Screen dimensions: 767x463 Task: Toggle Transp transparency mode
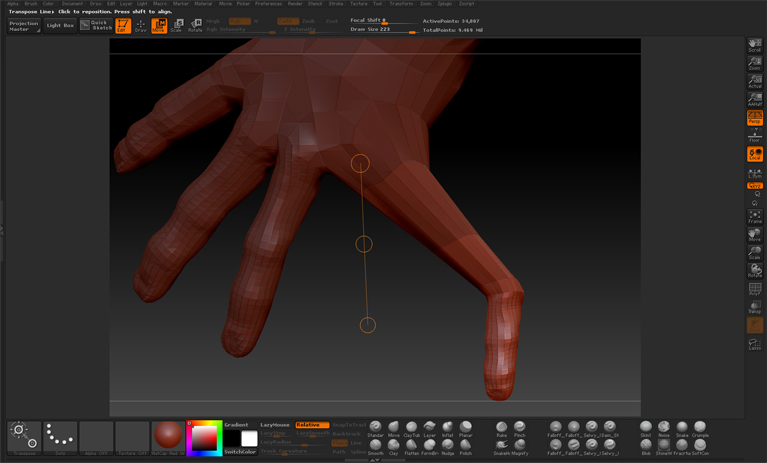tap(754, 307)
